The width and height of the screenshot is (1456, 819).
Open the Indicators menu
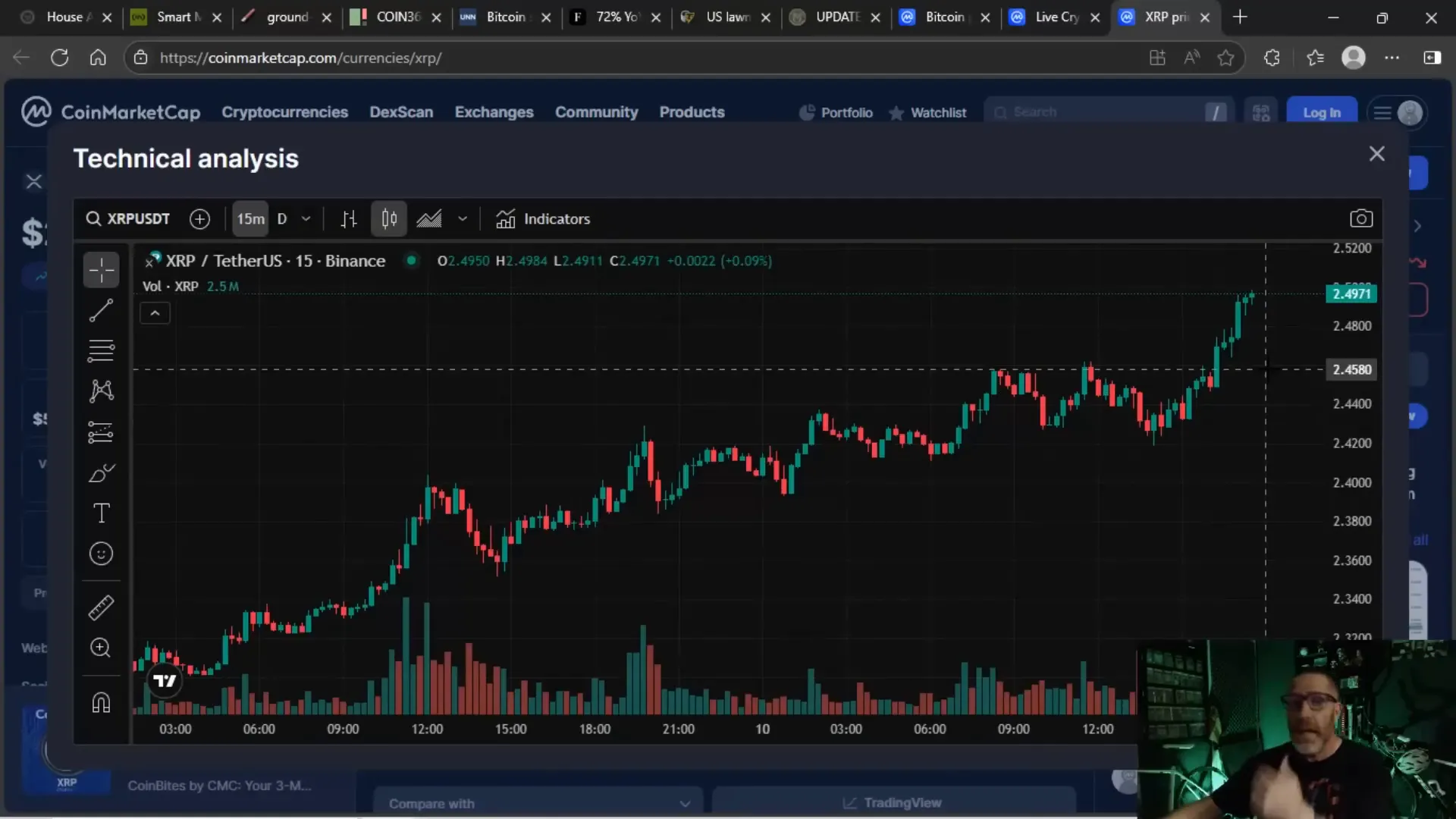click(x=543, y=219)
